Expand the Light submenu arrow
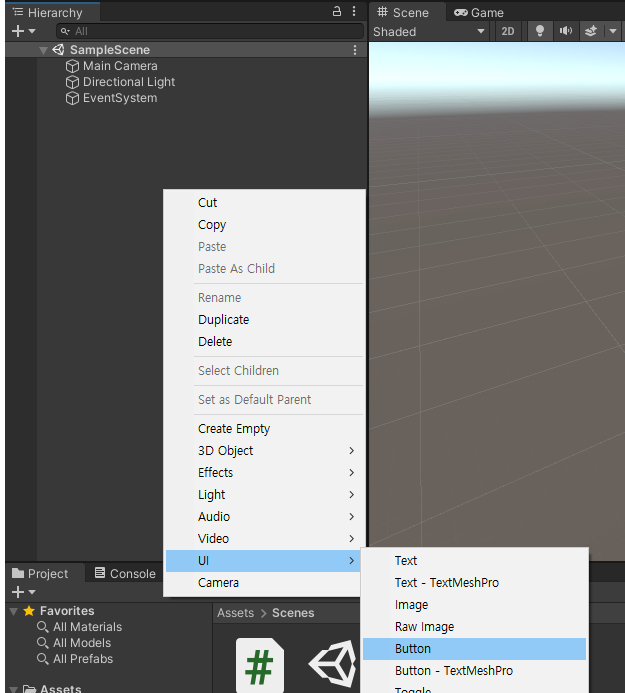Screen dimensions: 625x693 pyautogui.click(x=351, y=495)
